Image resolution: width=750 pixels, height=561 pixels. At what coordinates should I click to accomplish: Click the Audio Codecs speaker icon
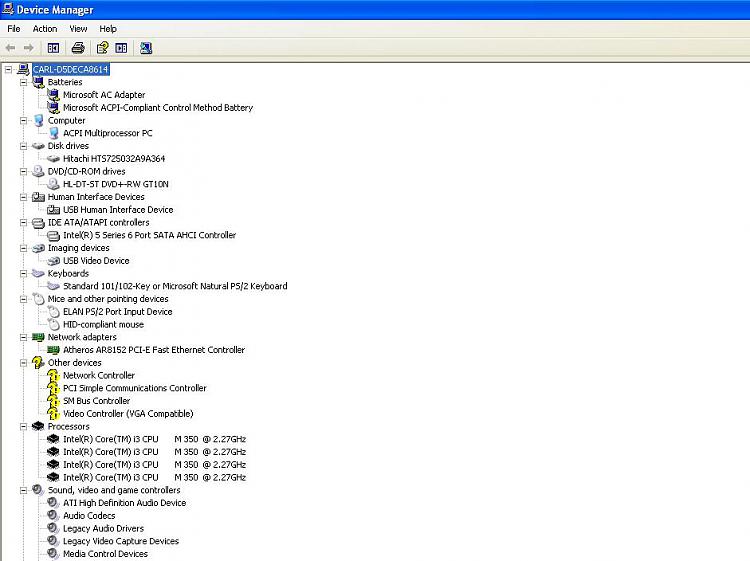(54, 516)
